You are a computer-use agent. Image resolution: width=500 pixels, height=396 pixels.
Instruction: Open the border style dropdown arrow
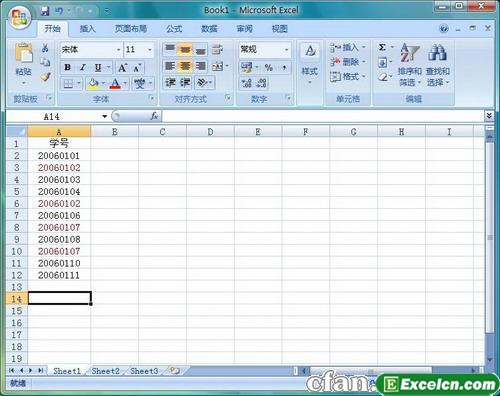(x=79, y=83)
